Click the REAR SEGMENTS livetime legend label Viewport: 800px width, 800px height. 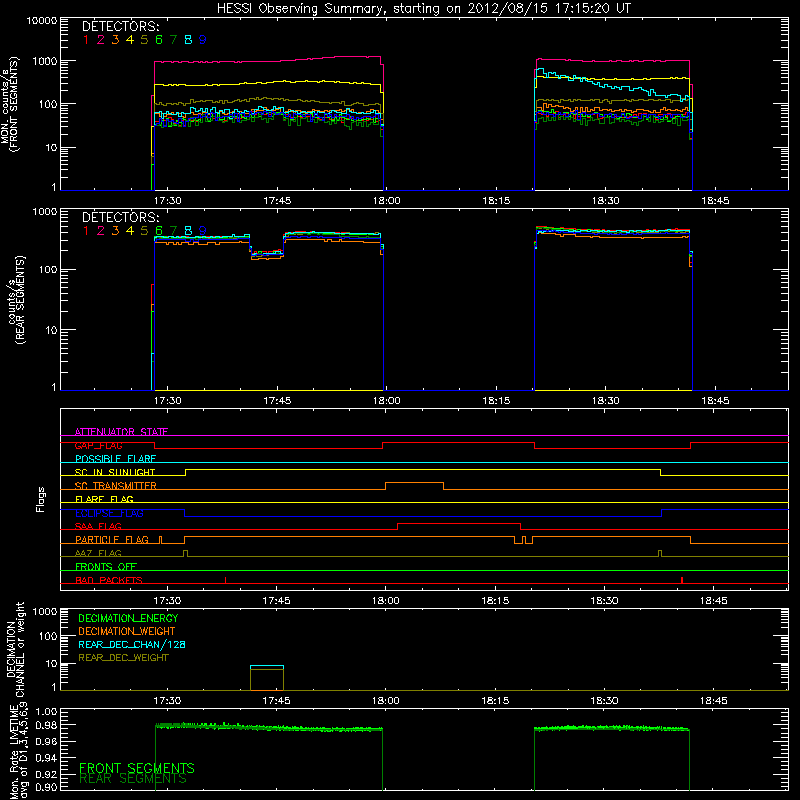tap(133, 779)
